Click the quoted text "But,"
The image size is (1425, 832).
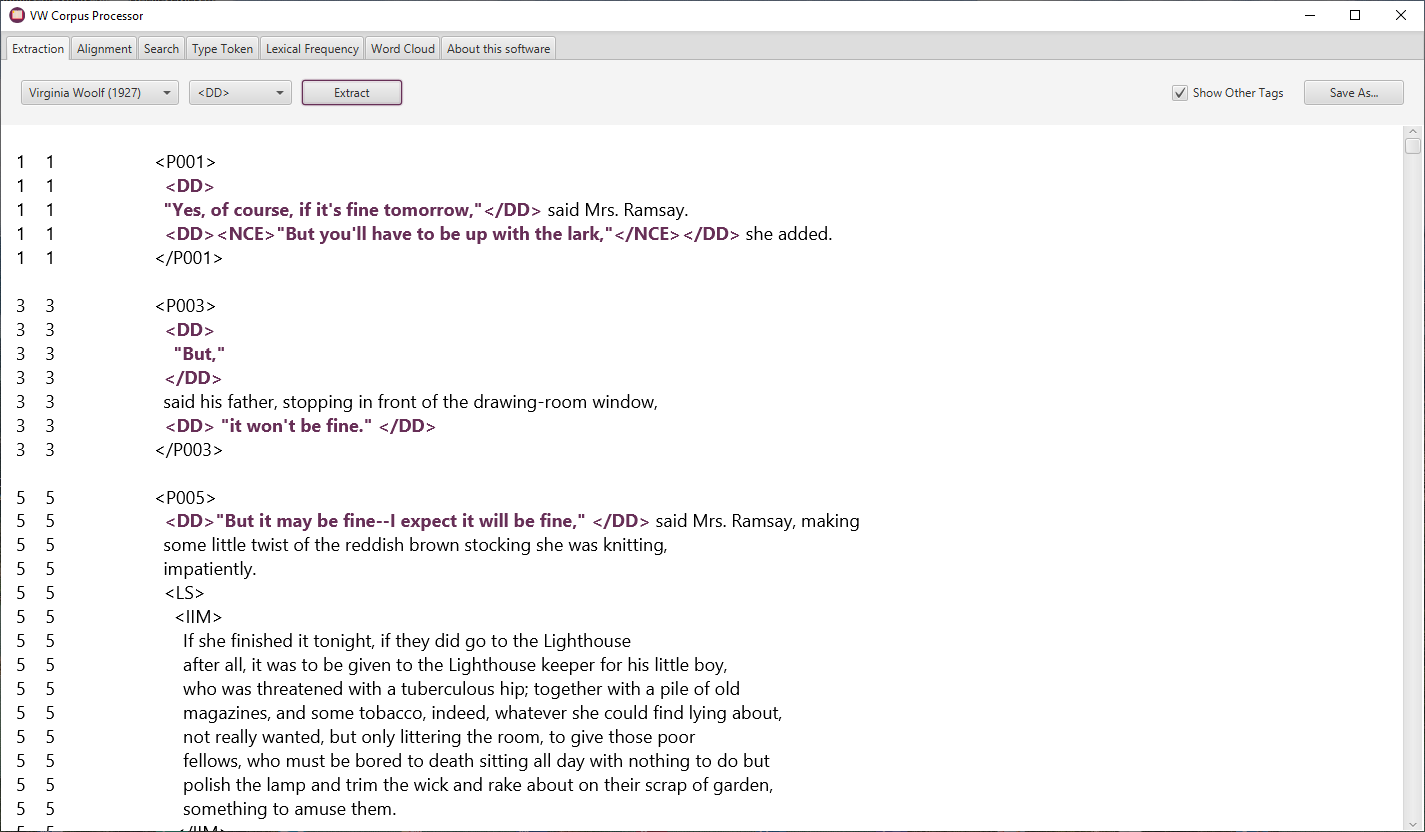click(199, 354)
